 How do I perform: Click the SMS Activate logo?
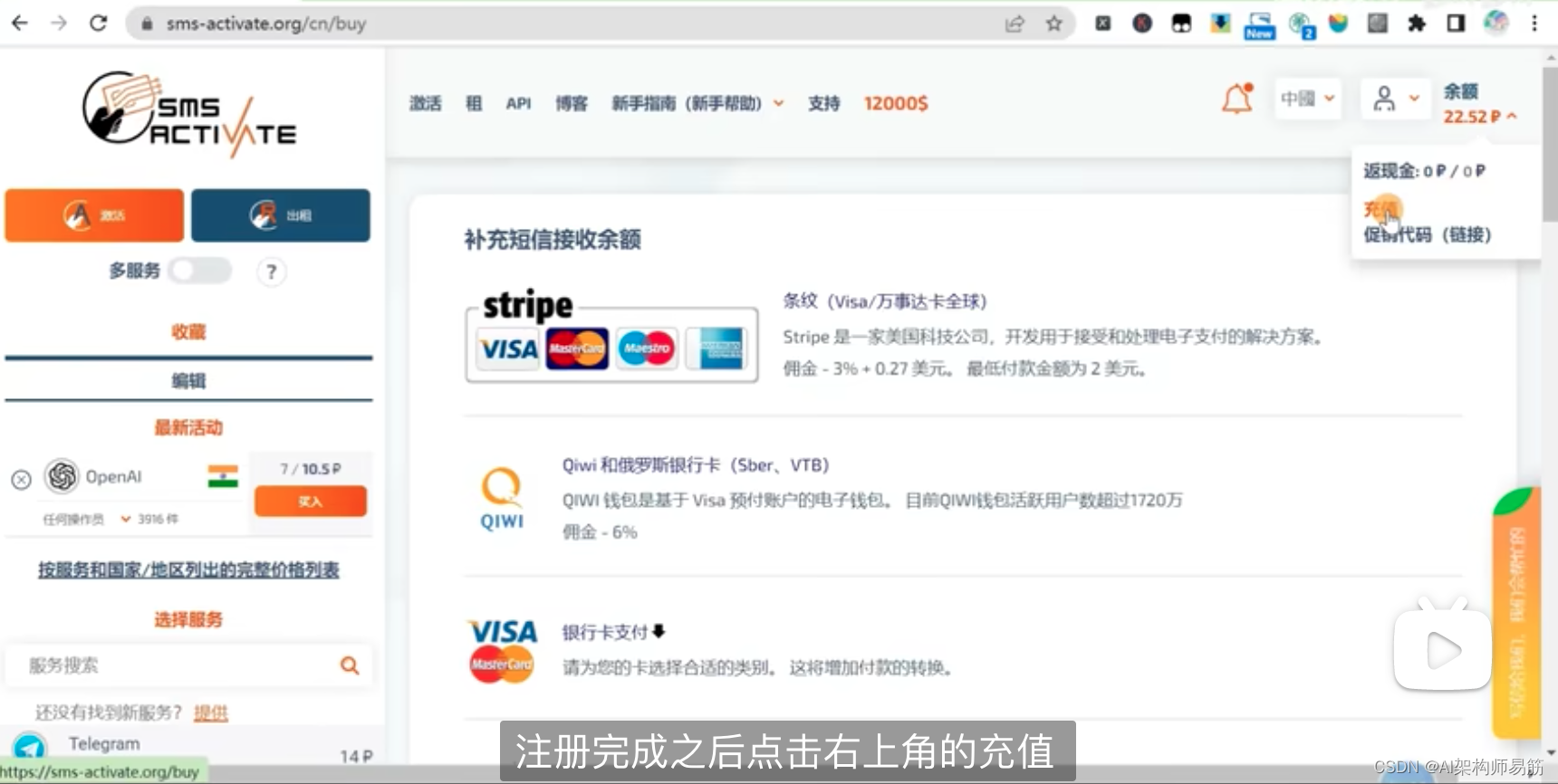tap(189, 114)
